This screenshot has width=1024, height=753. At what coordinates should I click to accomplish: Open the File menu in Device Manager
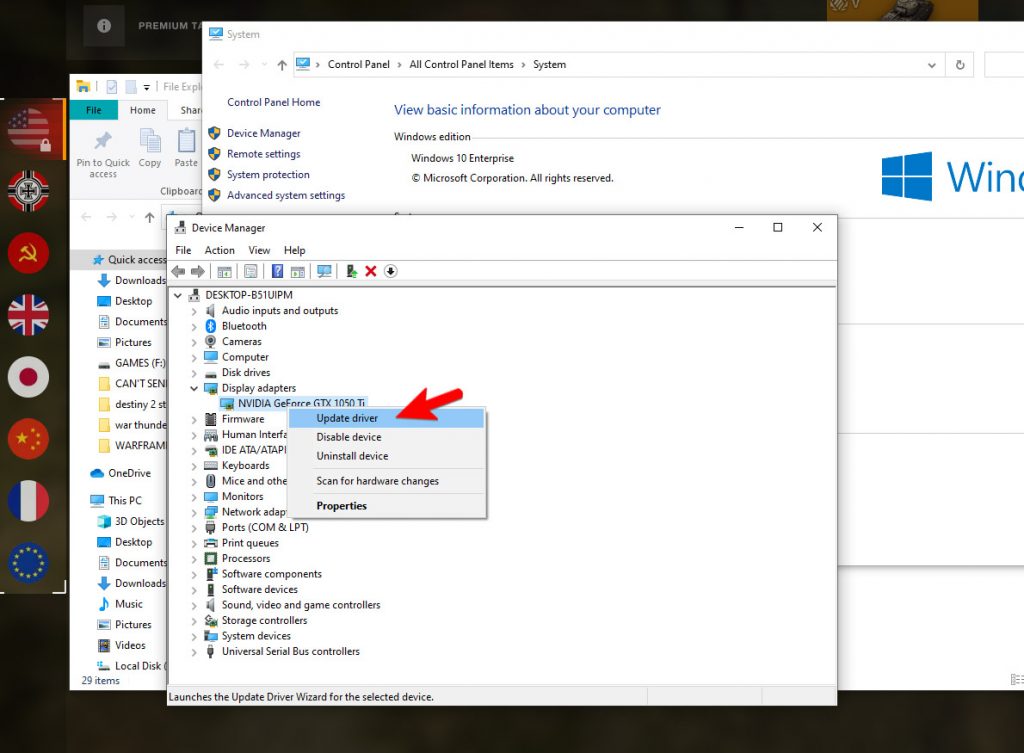(184, 250)
